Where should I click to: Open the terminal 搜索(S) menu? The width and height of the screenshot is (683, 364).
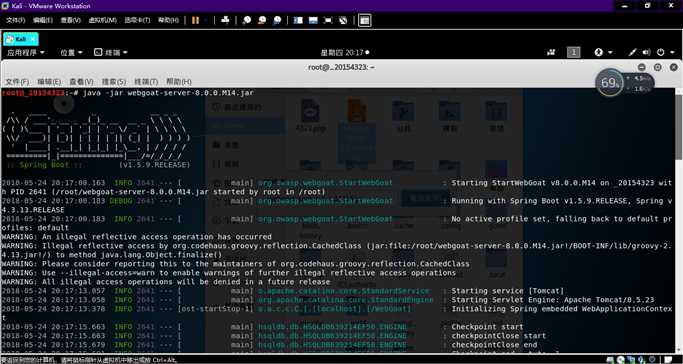(114, 82)
